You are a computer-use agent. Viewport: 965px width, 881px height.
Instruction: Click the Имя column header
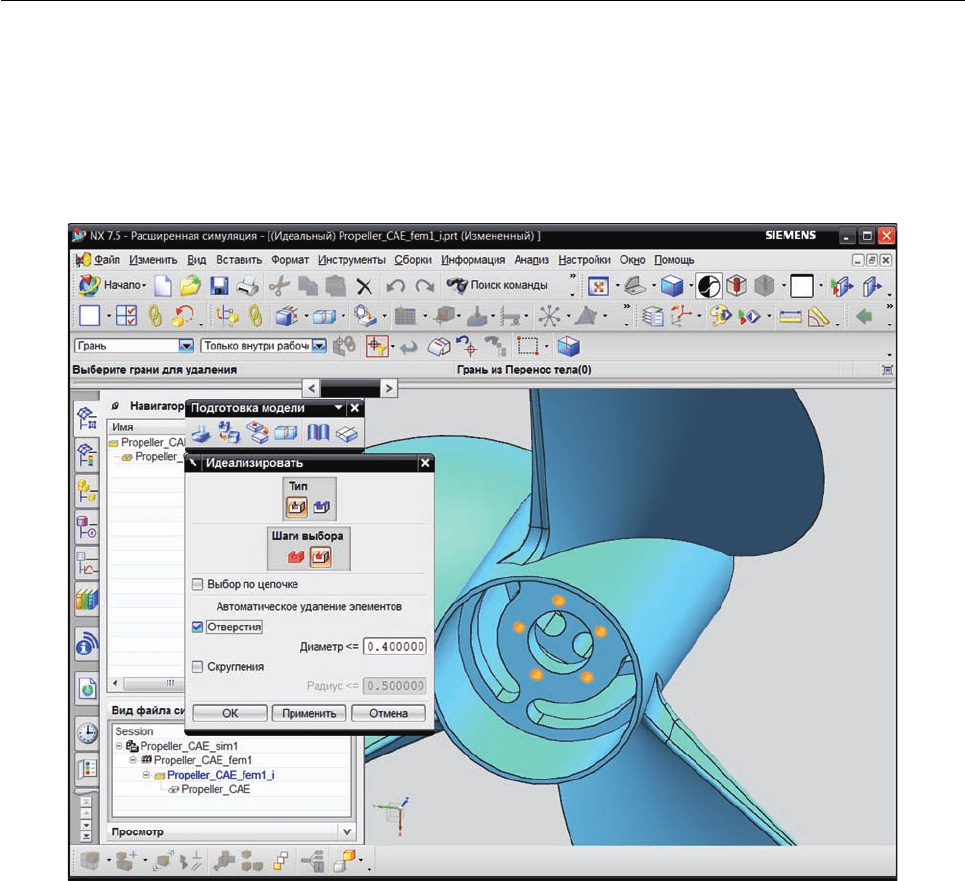[148, 427]
